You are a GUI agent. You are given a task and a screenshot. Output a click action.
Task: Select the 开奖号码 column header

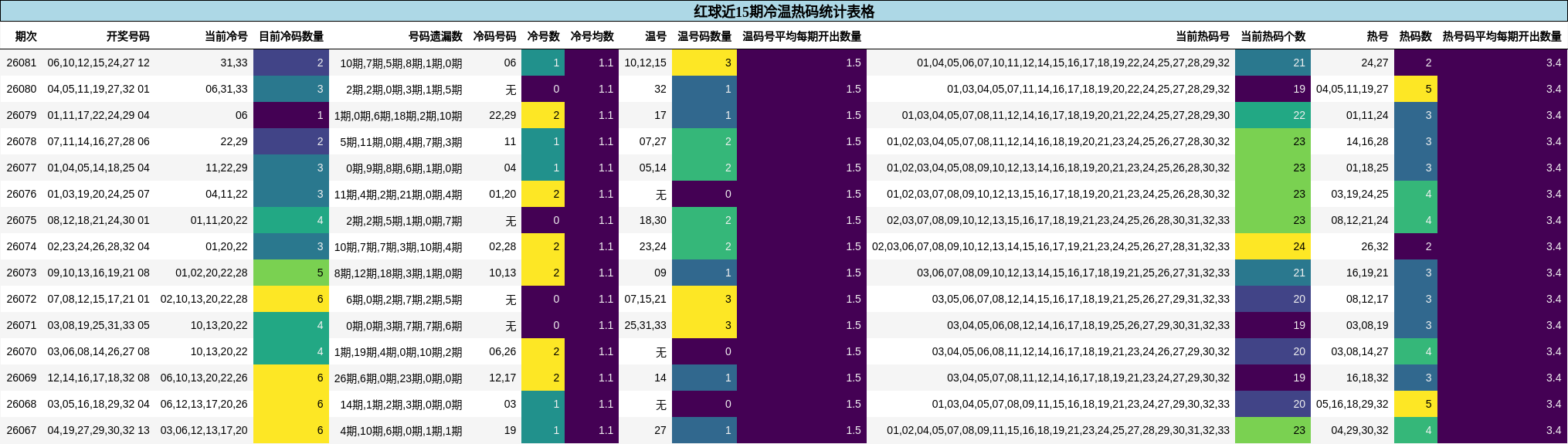pyautogui.click(x=128, y=36)
